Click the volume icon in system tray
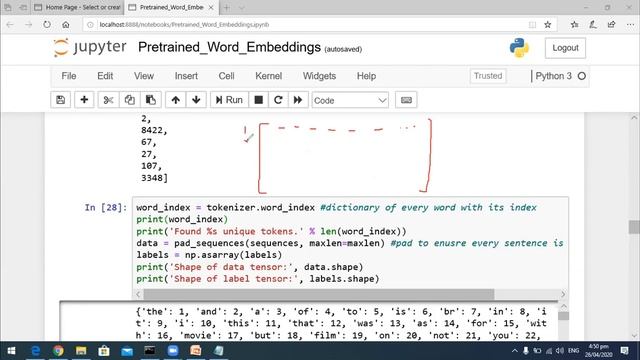Screen dimensions: 640x360 pos(560,351)
